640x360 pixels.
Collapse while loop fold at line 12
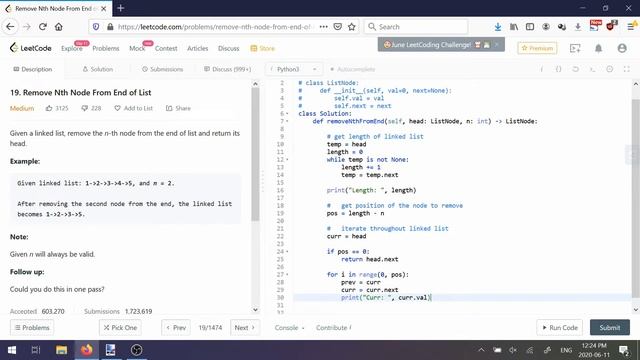(x=287, y=160)
